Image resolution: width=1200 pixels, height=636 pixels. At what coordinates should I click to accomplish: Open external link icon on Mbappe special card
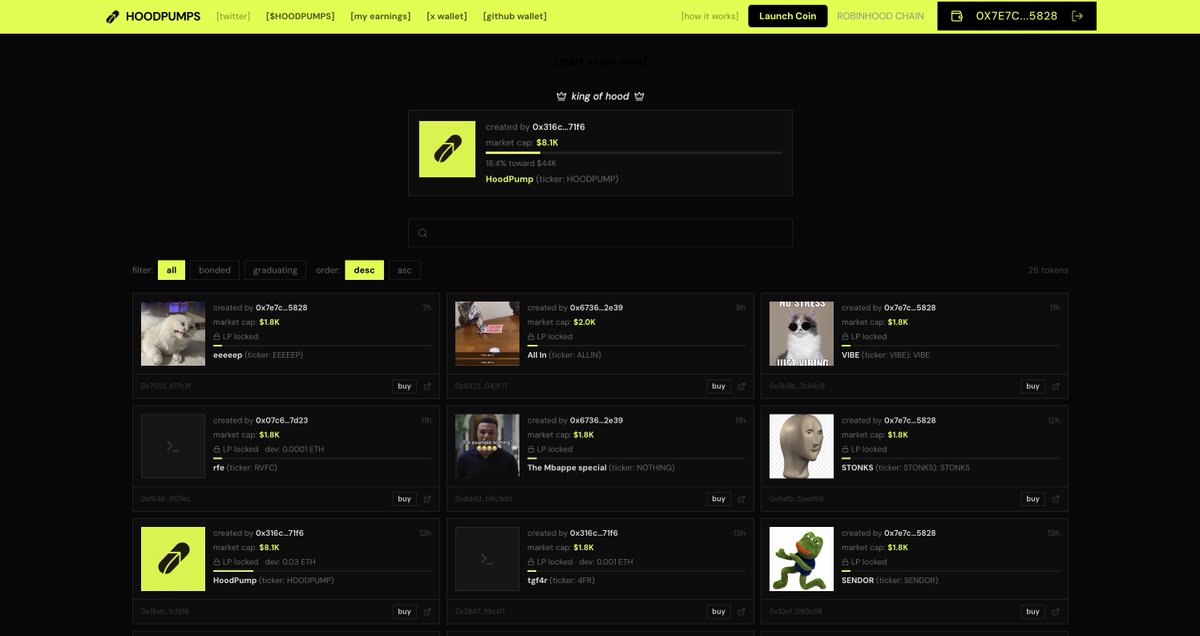(x=741, y=499)
